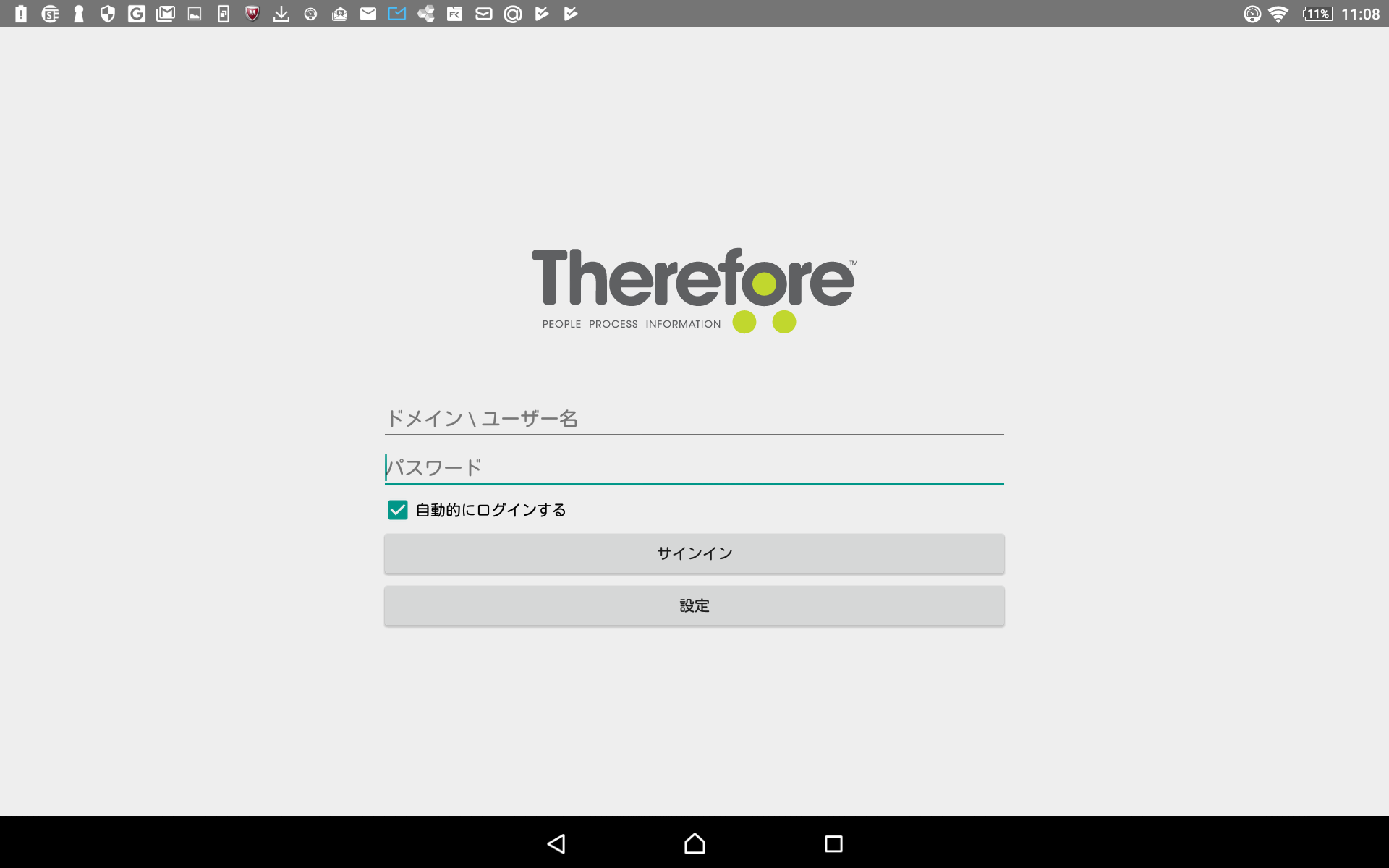Open the blue mail checkmark notification
This screenshot has height=868, width=1389.
[x=397, y=14]
